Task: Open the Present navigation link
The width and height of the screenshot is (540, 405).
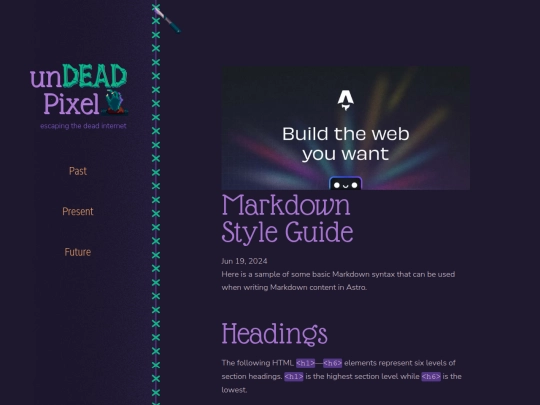Action: pyautogui.click(x=78, y=211)
